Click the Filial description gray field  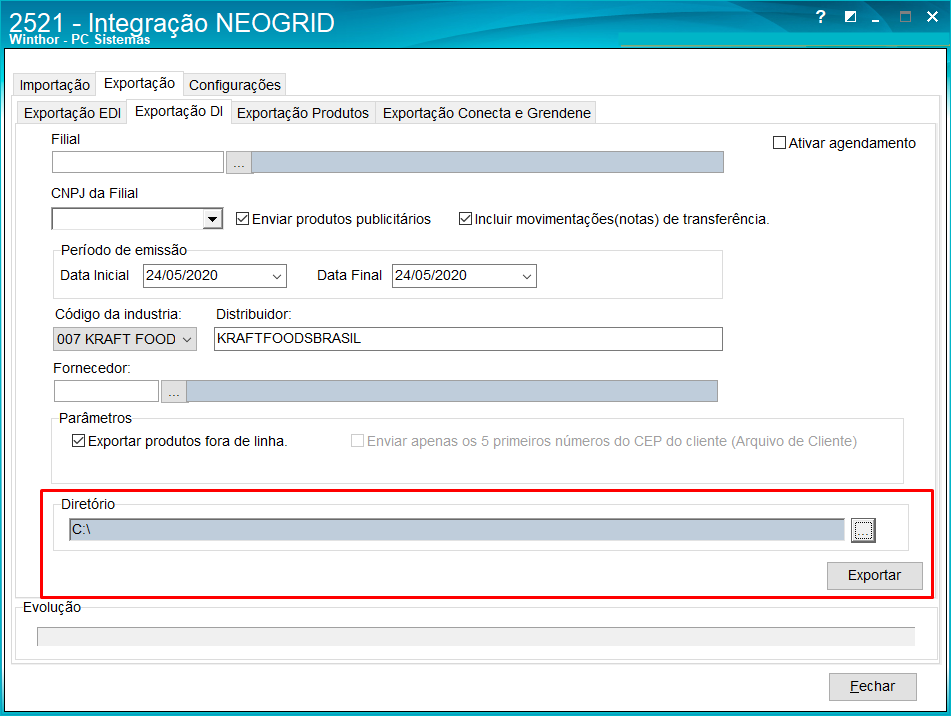488,162
